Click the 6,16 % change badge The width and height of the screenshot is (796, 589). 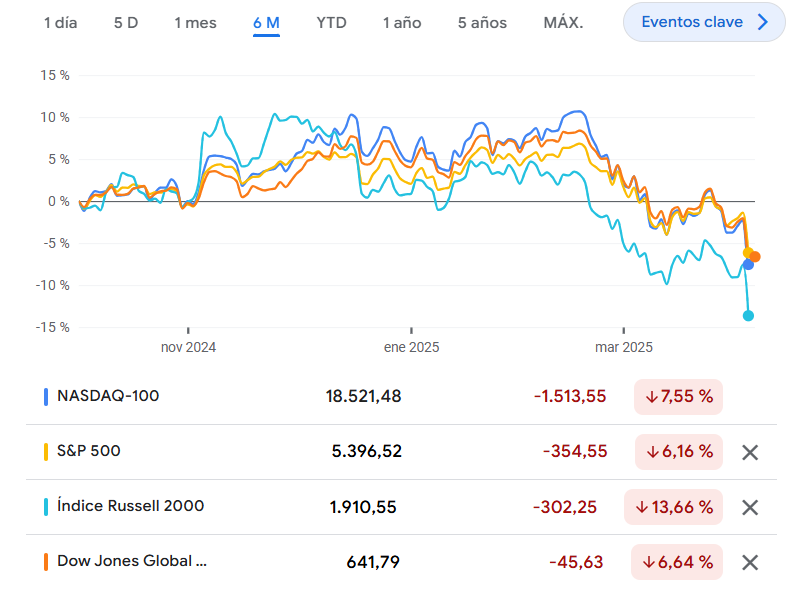click(x=679, y=452)
